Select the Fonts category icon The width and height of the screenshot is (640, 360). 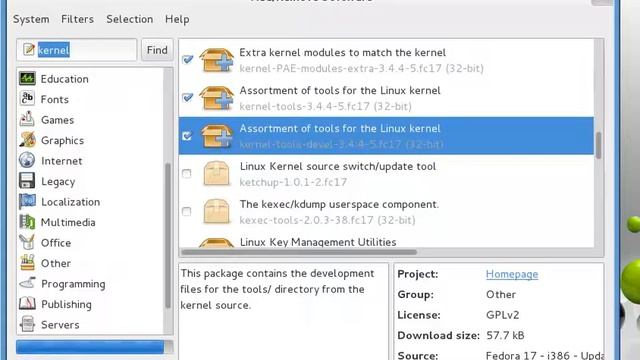pyautogui.click(x=27, y=99)
